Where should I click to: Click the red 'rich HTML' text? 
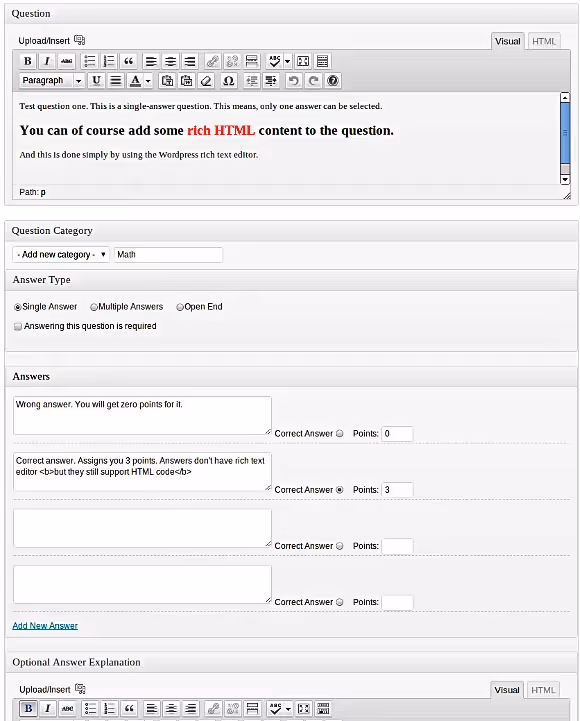point(221,131)
